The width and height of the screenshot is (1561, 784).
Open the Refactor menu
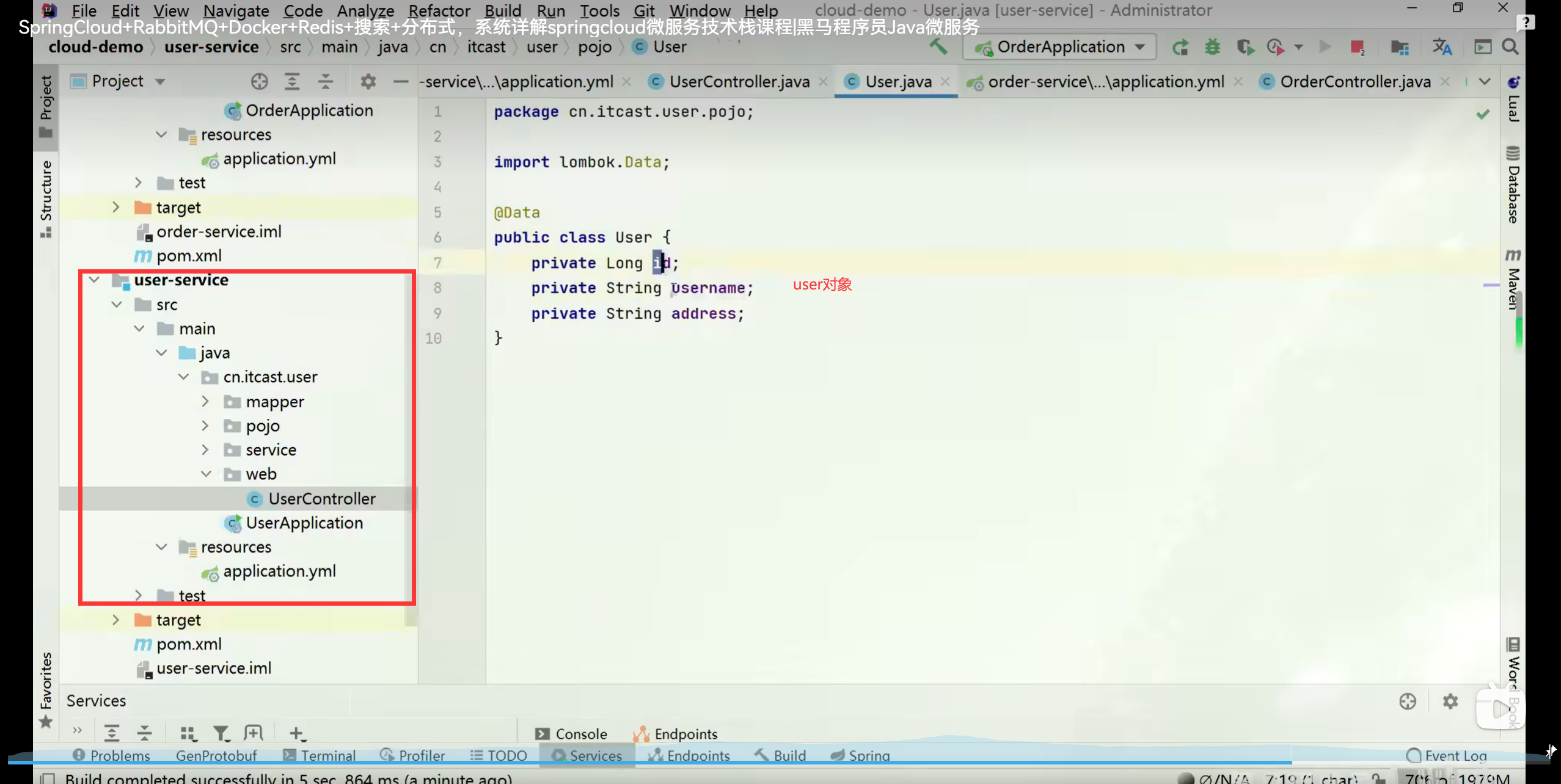[439, 10]
